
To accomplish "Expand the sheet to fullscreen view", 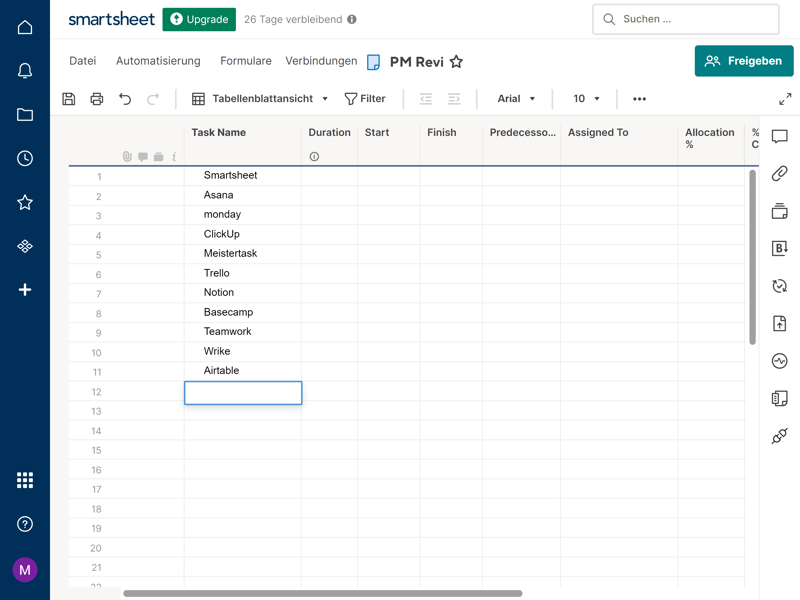I will (785, 99).
